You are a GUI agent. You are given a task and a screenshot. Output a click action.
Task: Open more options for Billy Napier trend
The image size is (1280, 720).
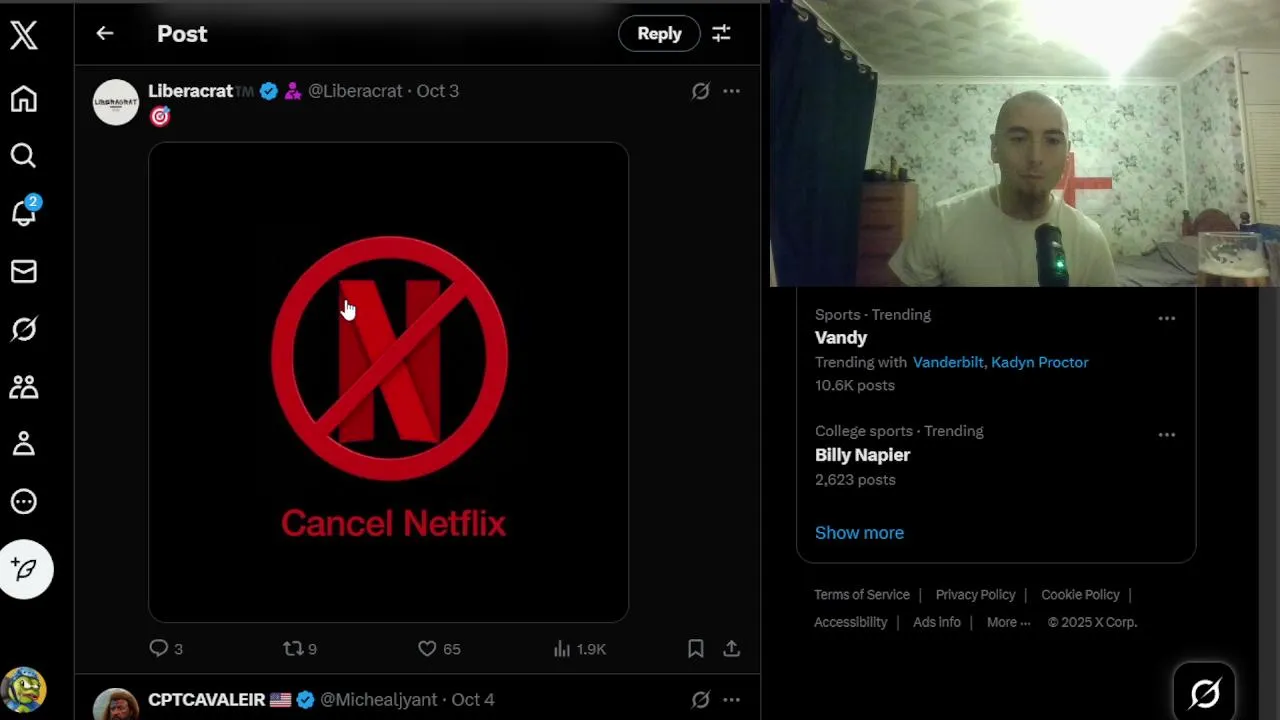click(x=1166, y=435)
